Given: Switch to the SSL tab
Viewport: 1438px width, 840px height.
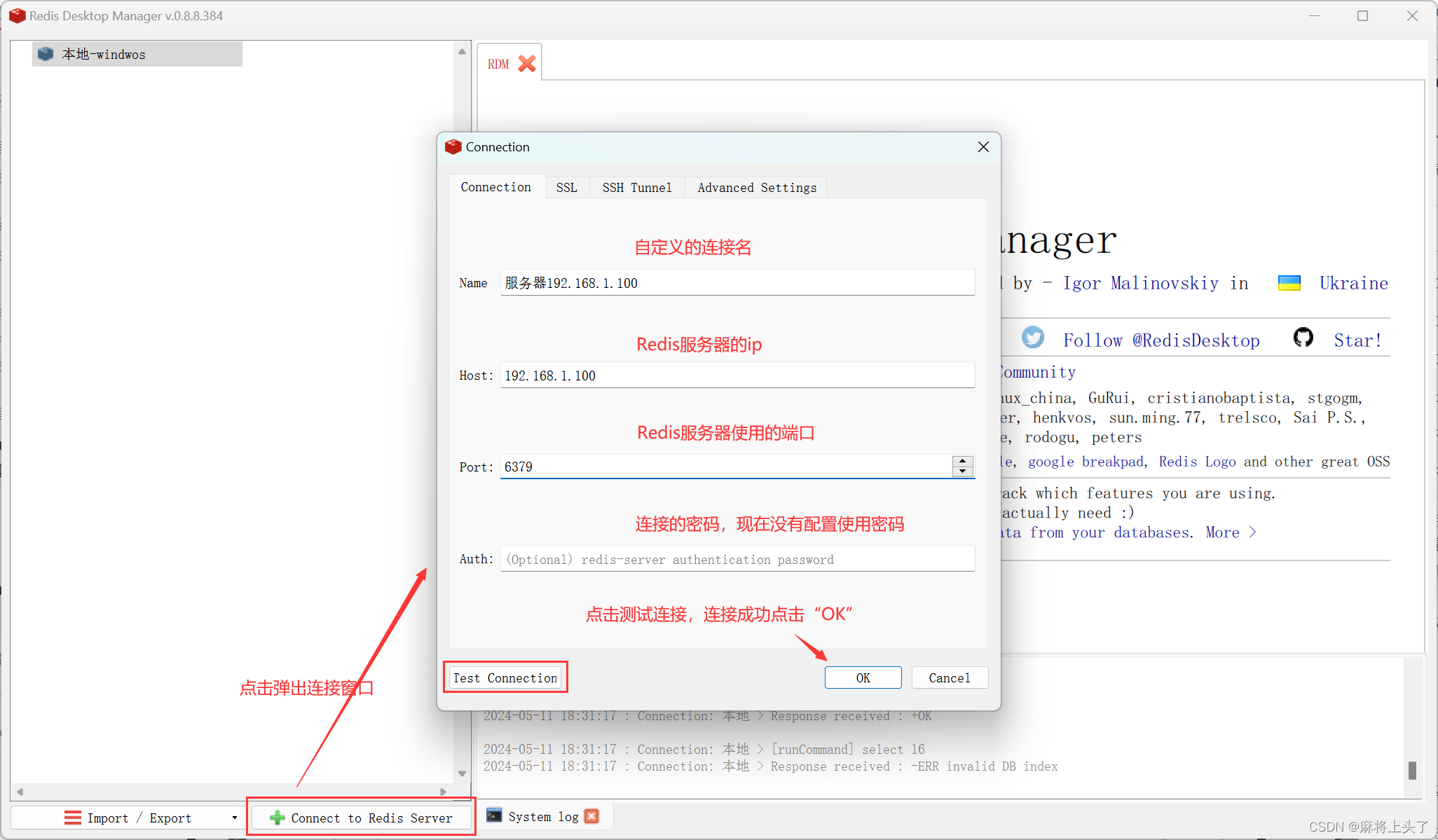Looking at the screenshot, I should point(566,187).
